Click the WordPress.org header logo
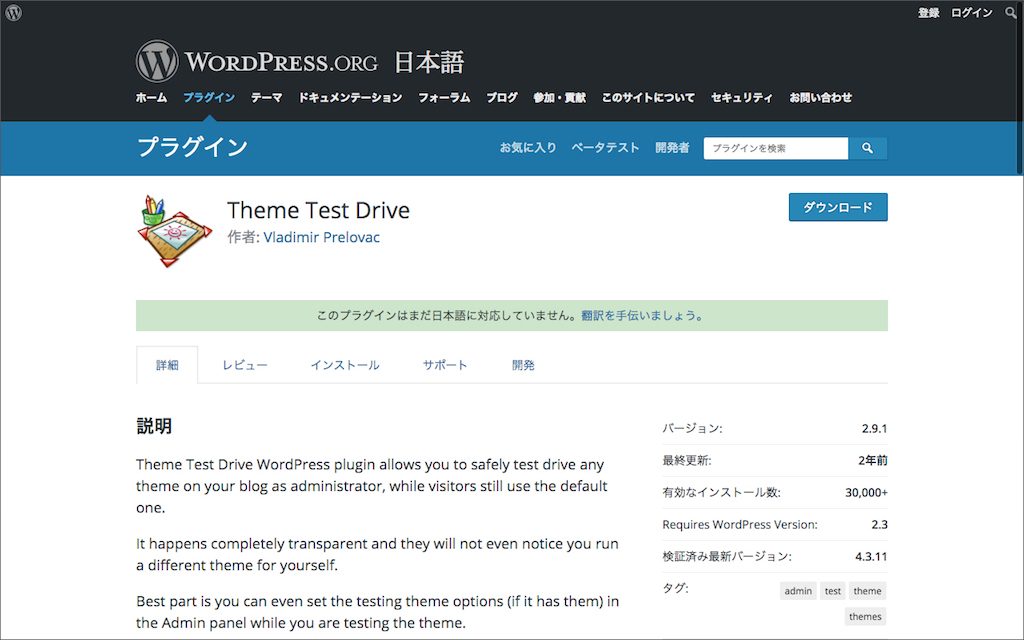Image resolution: width=1024 pixels, height=640 pixels. pyautogui.click(x=257, y=61)
